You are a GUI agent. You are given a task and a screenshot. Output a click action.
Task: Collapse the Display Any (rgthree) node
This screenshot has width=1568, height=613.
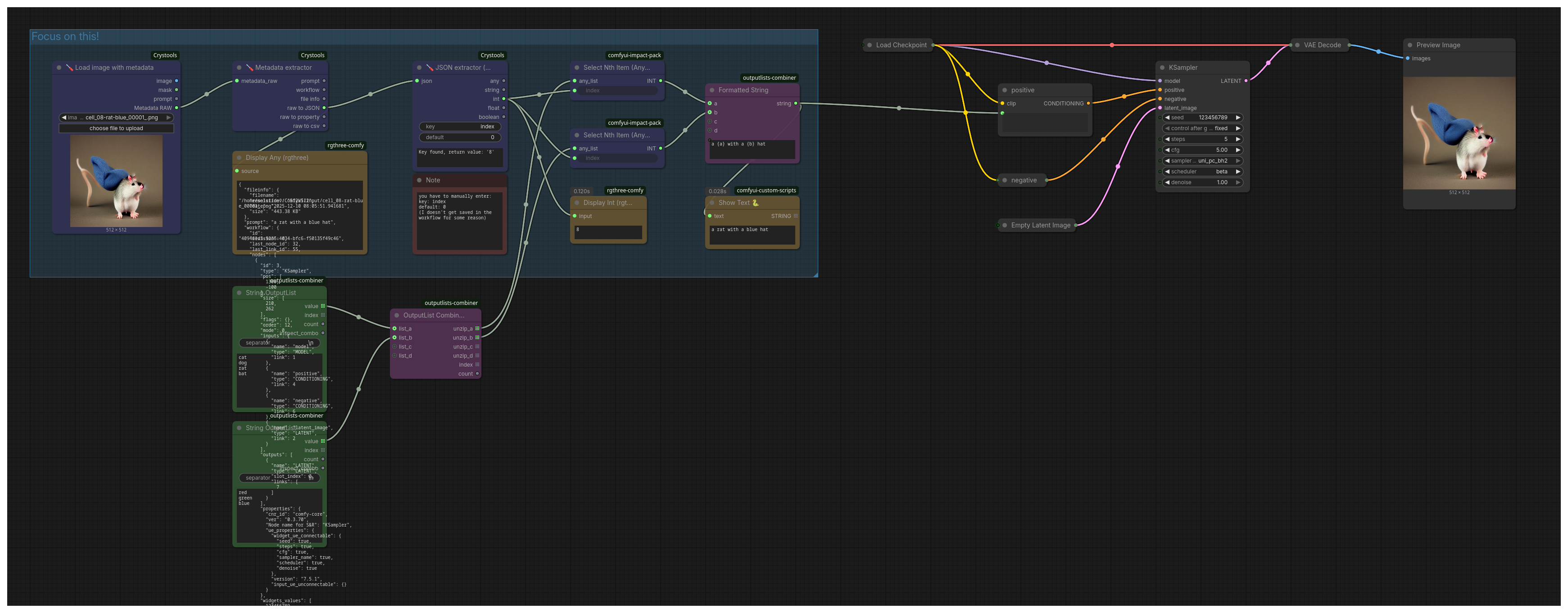[239, 158]
